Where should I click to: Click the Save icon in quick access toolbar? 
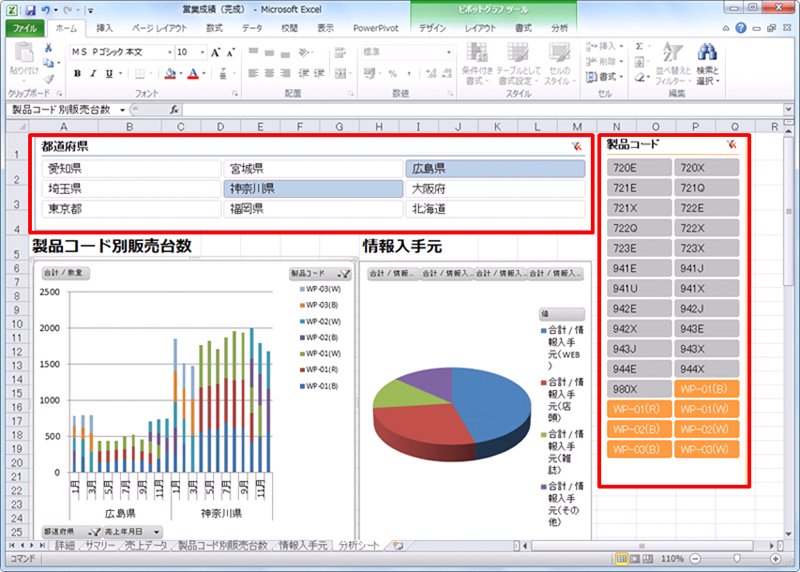pos(30,10)
